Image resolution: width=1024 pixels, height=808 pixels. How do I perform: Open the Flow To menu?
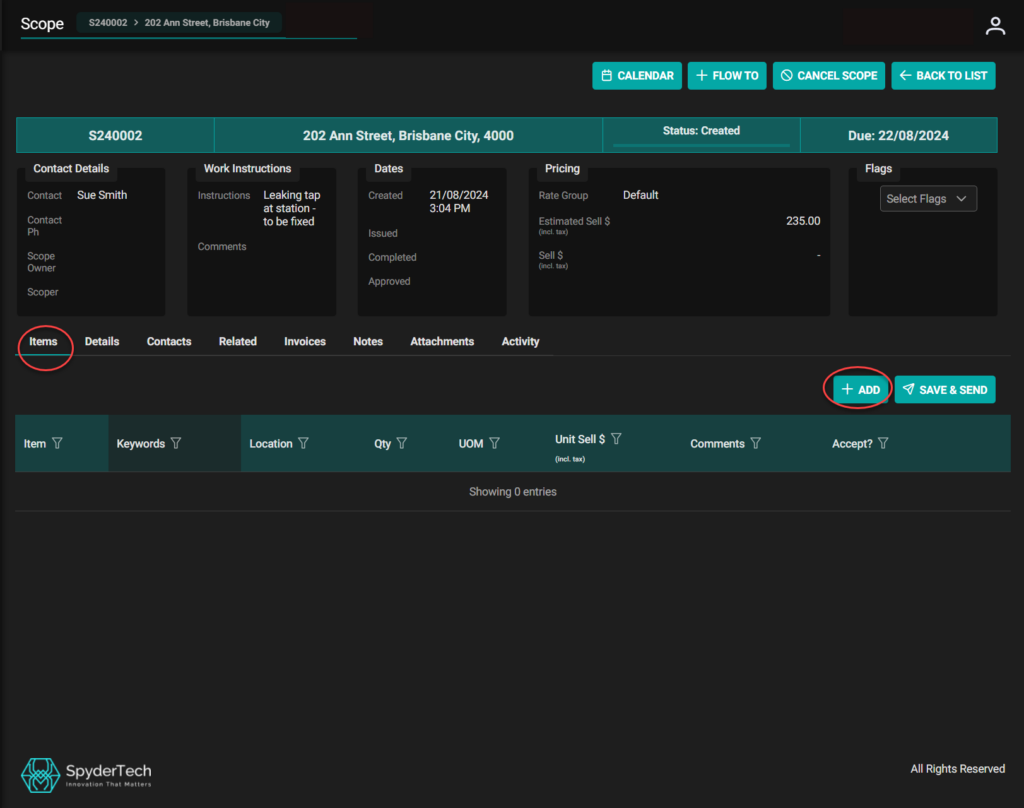click(x=727, y=76)
